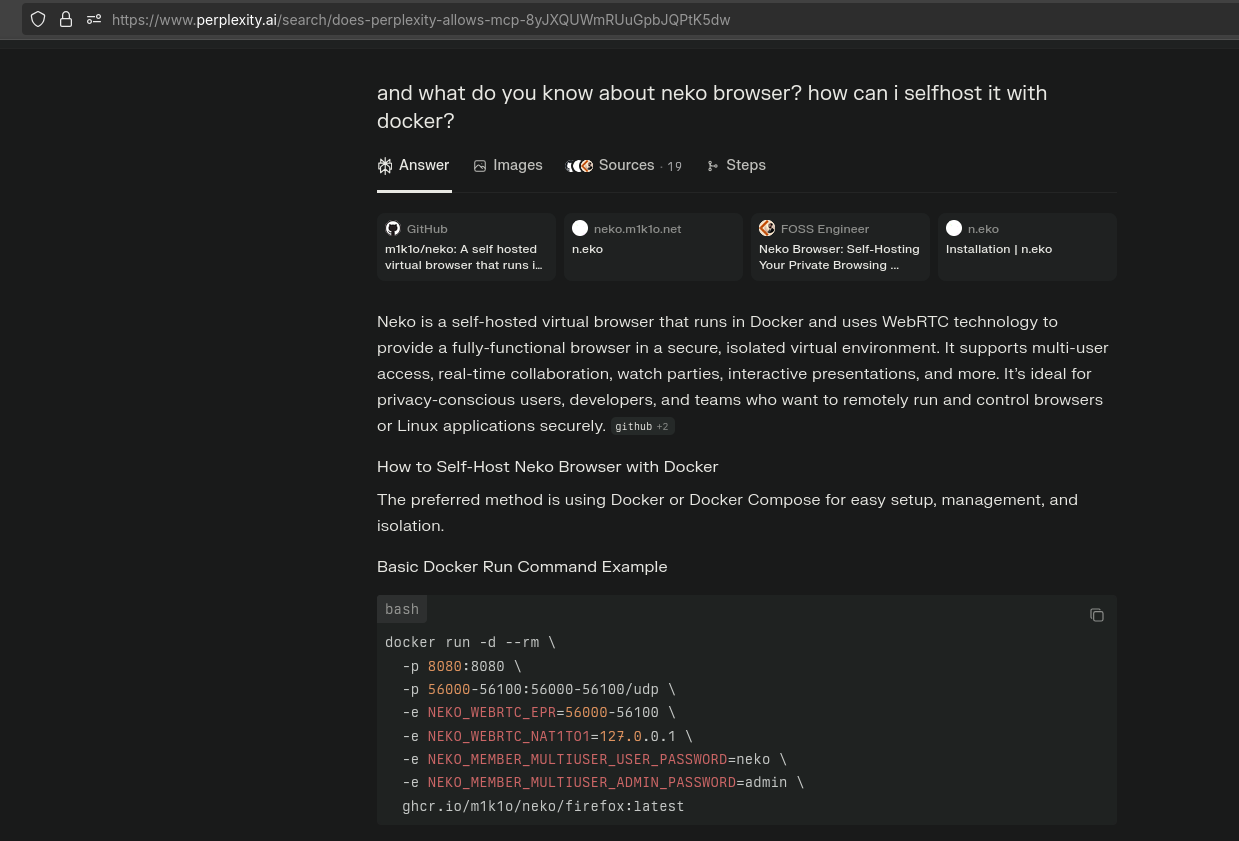Click the bash language label
The height and width of the screenshot is (841, 1239).
402,609
